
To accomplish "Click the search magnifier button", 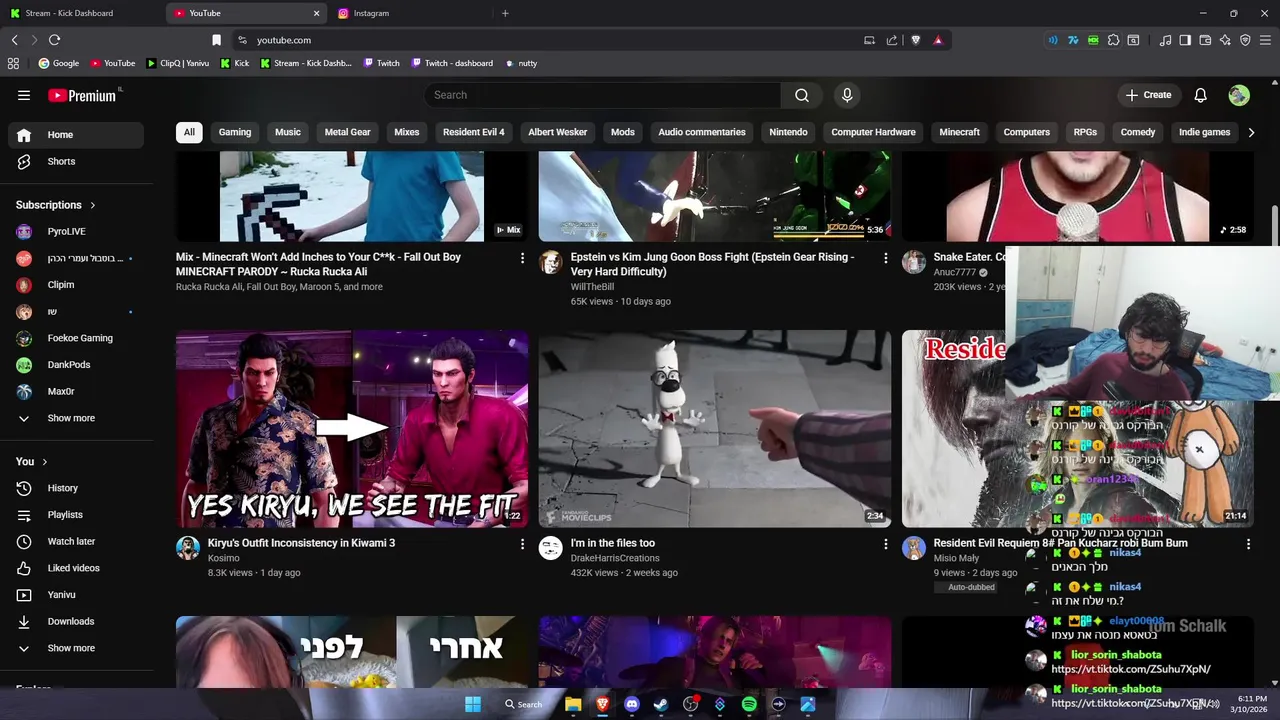I will (x=802, y=95).
